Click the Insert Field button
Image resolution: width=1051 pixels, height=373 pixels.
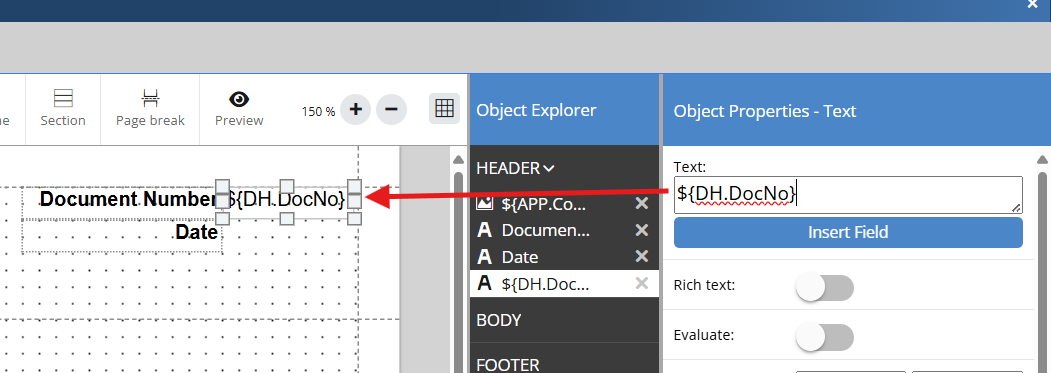coord(848,232)
